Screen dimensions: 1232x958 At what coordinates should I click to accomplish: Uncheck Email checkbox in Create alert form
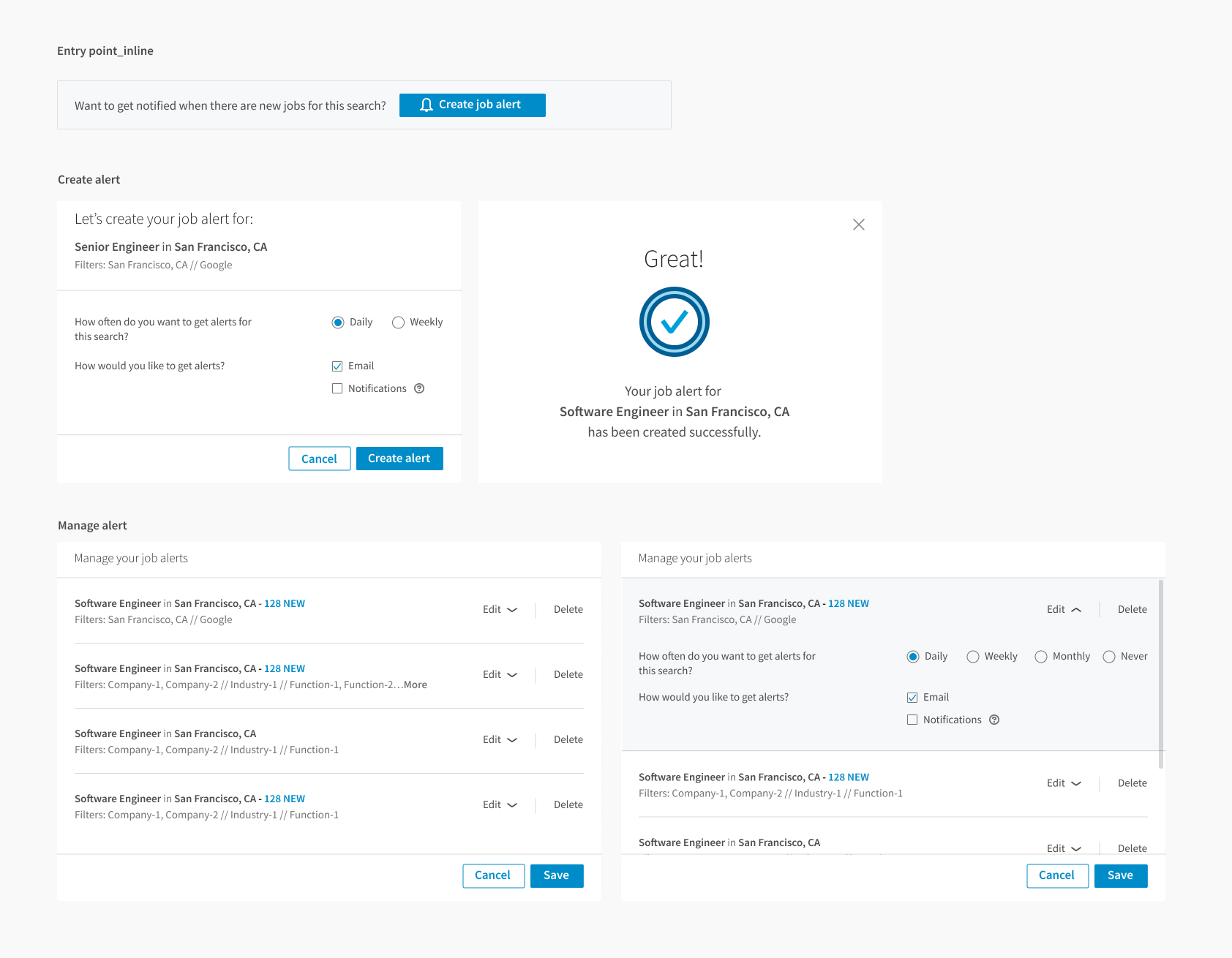(337, 366)
